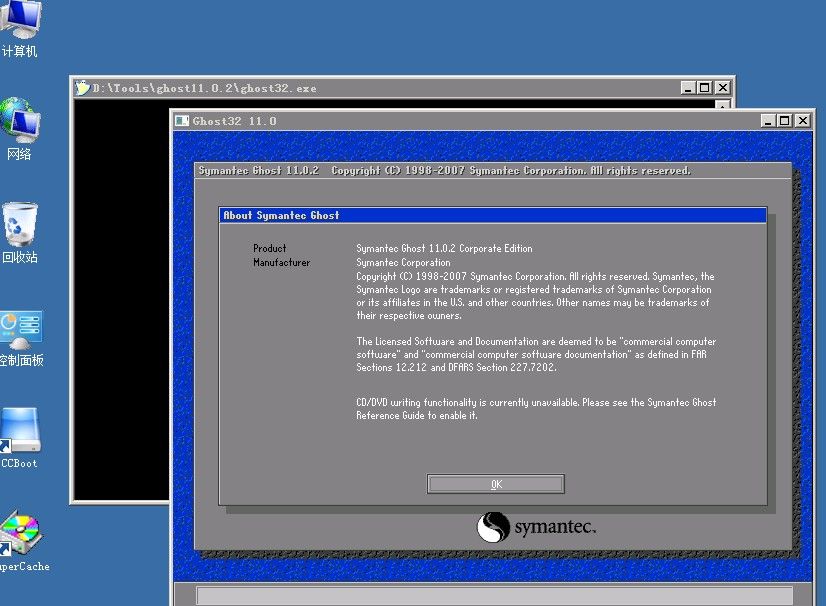The width and height of the screenshot is (826, 606).
Task: Click the Product label
Action: (269, 248)
